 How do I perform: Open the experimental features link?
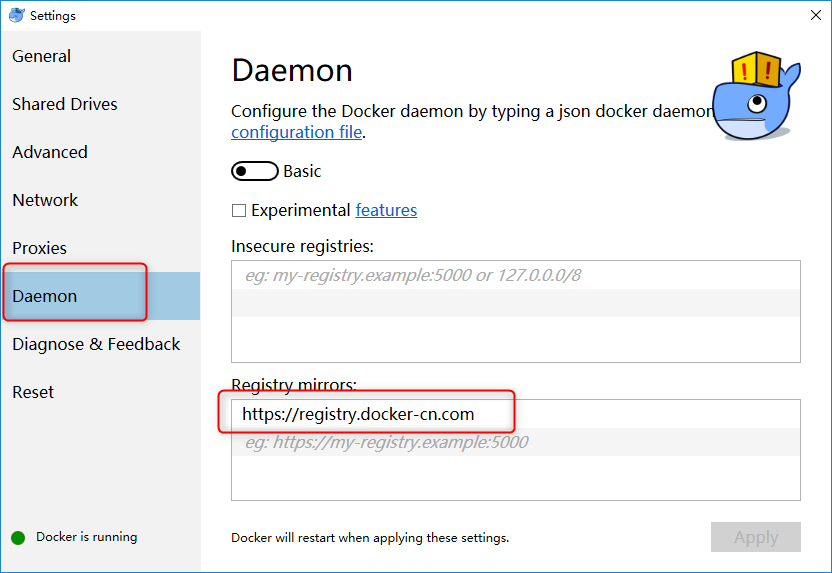click(x=386, y=211)
